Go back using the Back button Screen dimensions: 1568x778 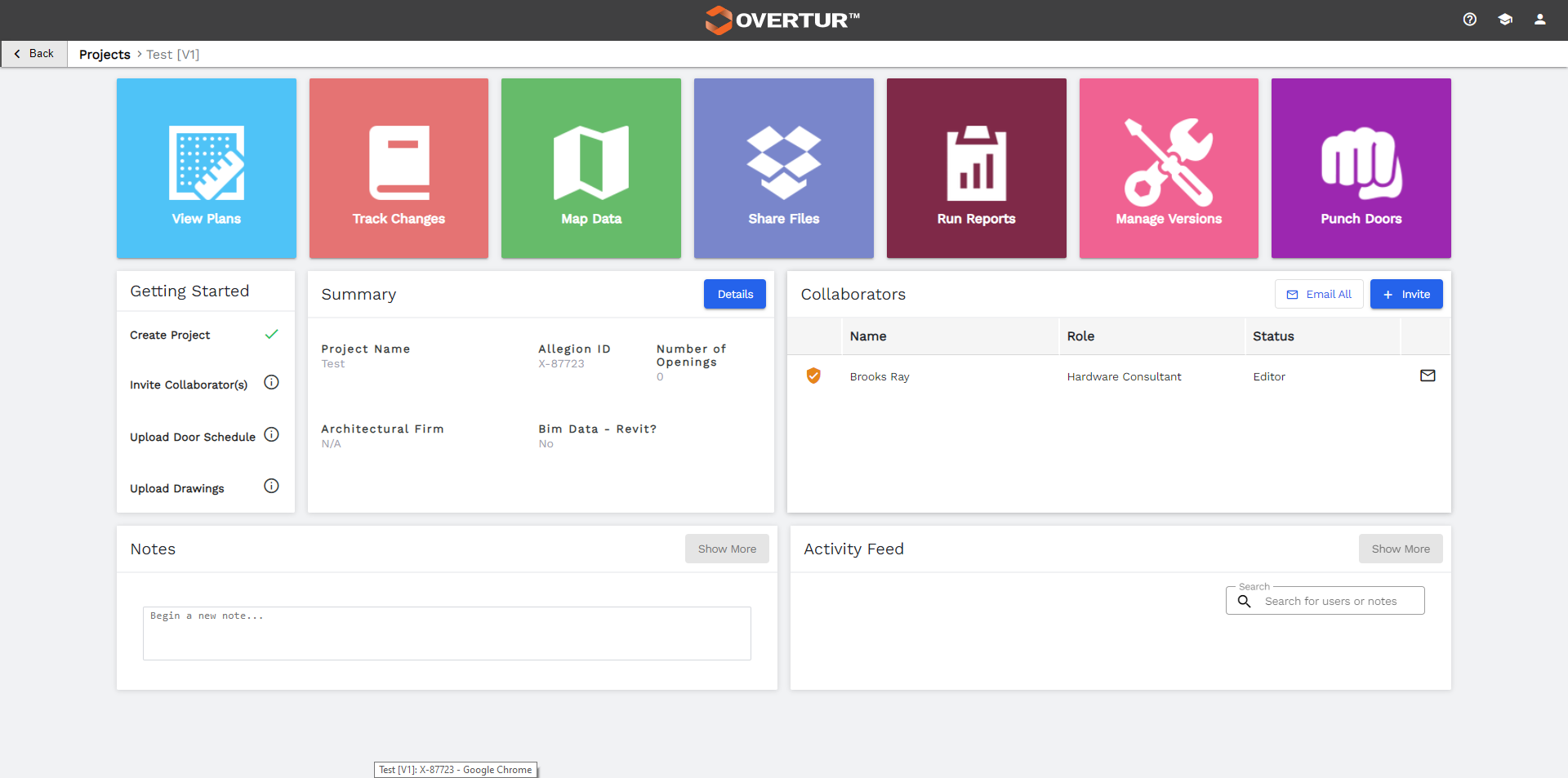click(x=34, y=54)
